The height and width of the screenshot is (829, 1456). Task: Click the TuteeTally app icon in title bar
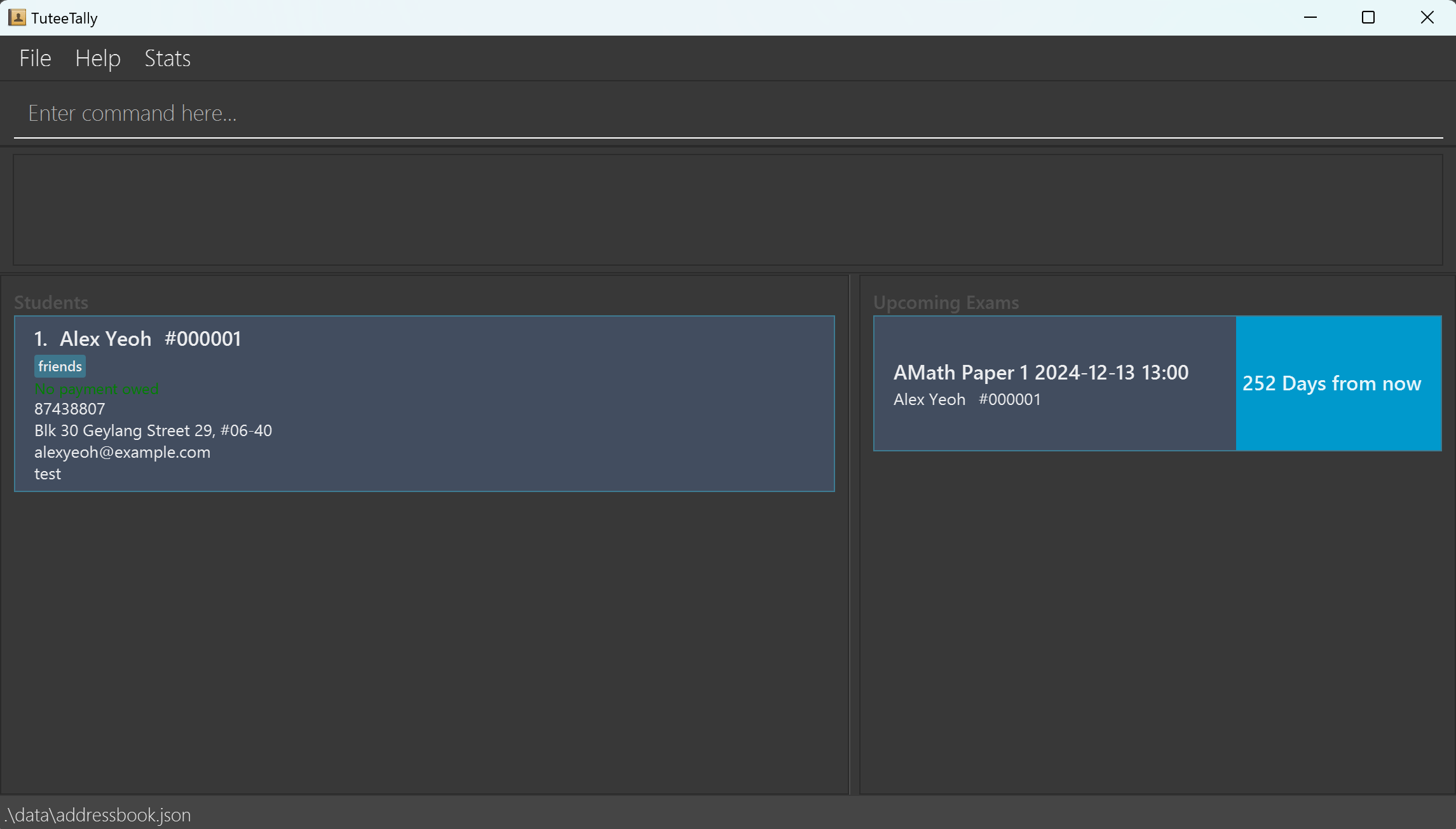coord(17,17)
